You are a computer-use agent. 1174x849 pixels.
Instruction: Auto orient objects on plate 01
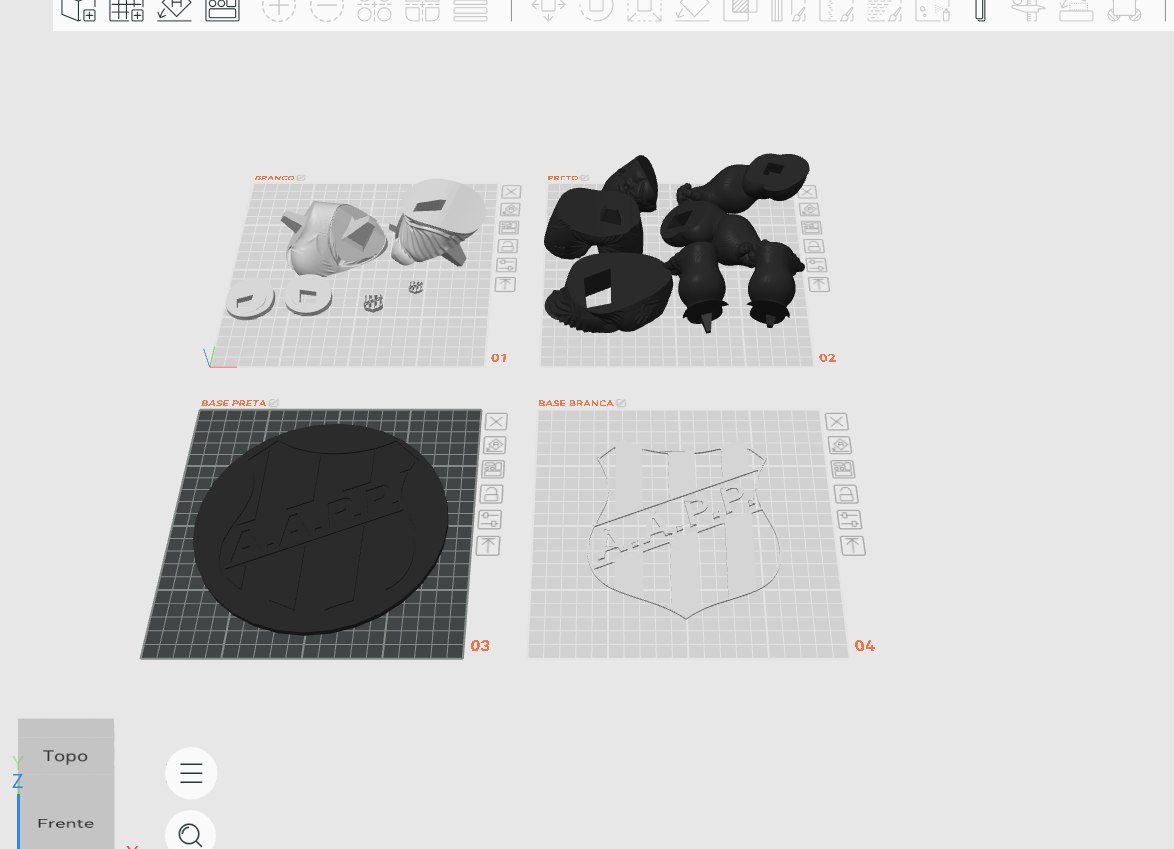point(511,210)
